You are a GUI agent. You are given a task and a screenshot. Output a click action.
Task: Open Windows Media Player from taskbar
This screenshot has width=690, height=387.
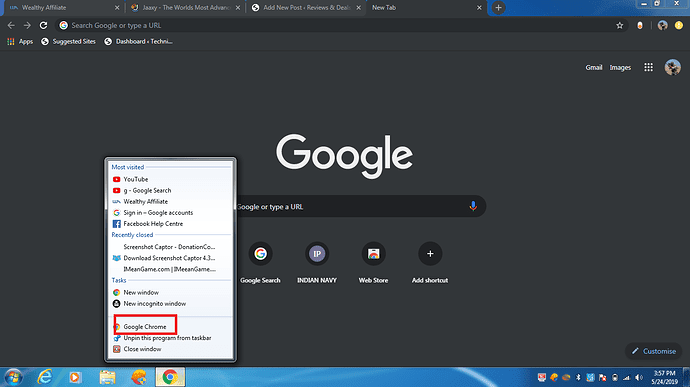tap(75, 377)
